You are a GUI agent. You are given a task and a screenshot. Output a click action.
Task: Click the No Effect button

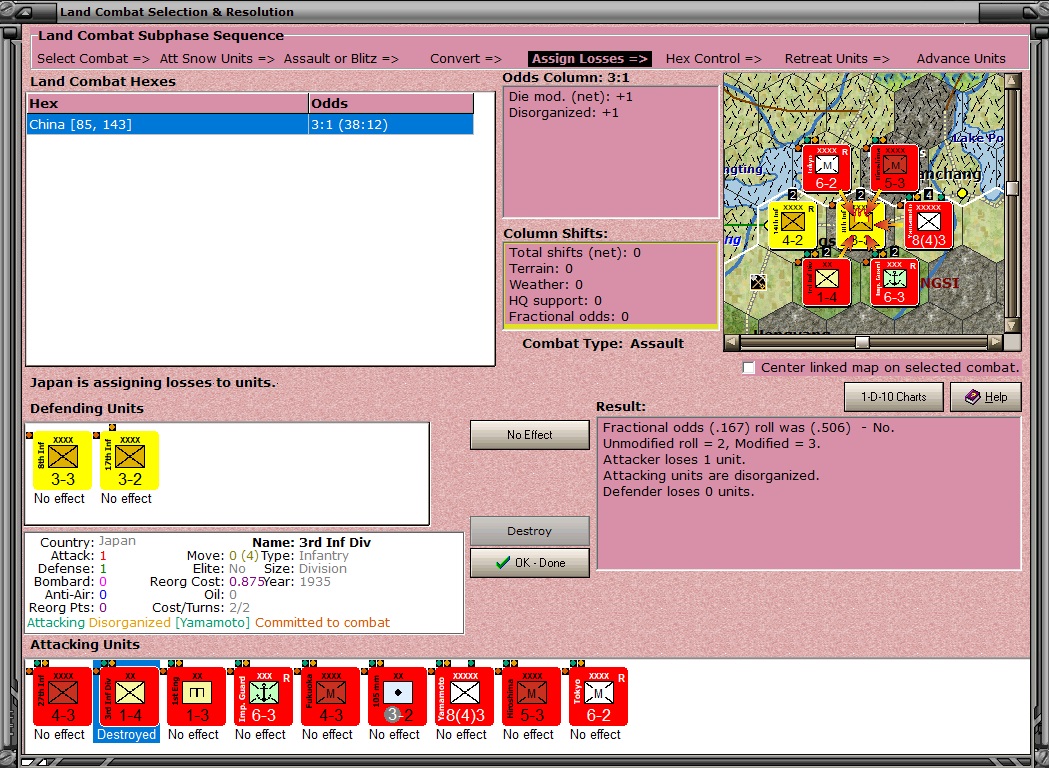(x=529, y=435)
